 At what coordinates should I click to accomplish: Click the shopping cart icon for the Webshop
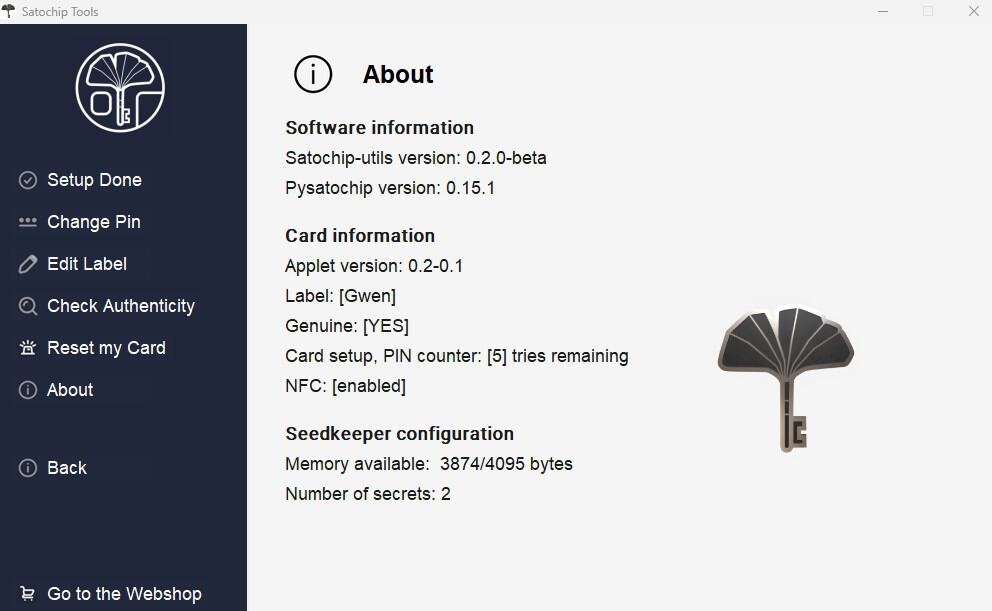(28, 594)
